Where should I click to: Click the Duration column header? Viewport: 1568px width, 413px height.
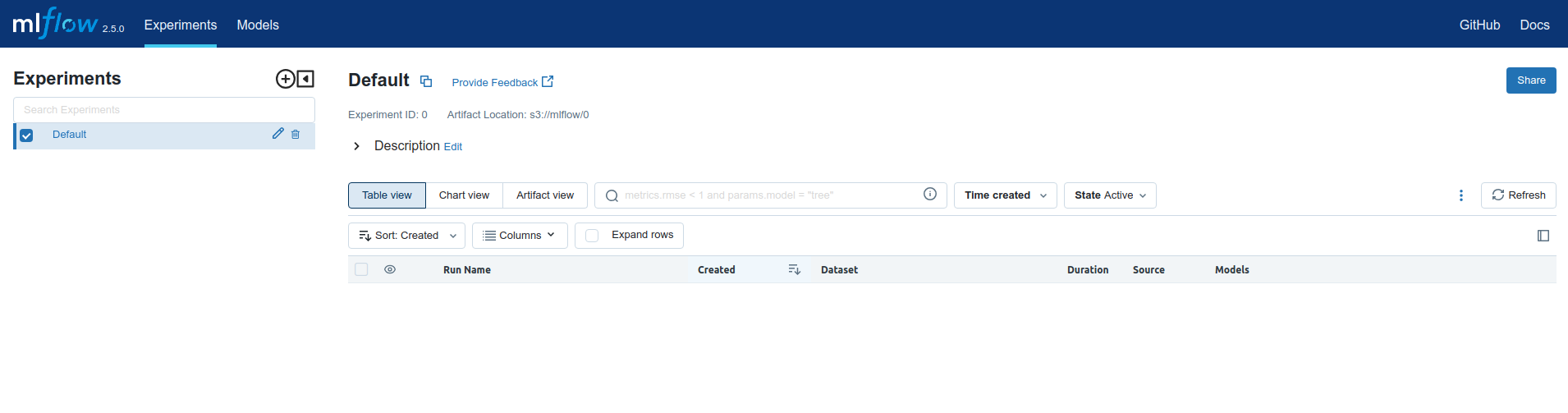point(1088,269)
